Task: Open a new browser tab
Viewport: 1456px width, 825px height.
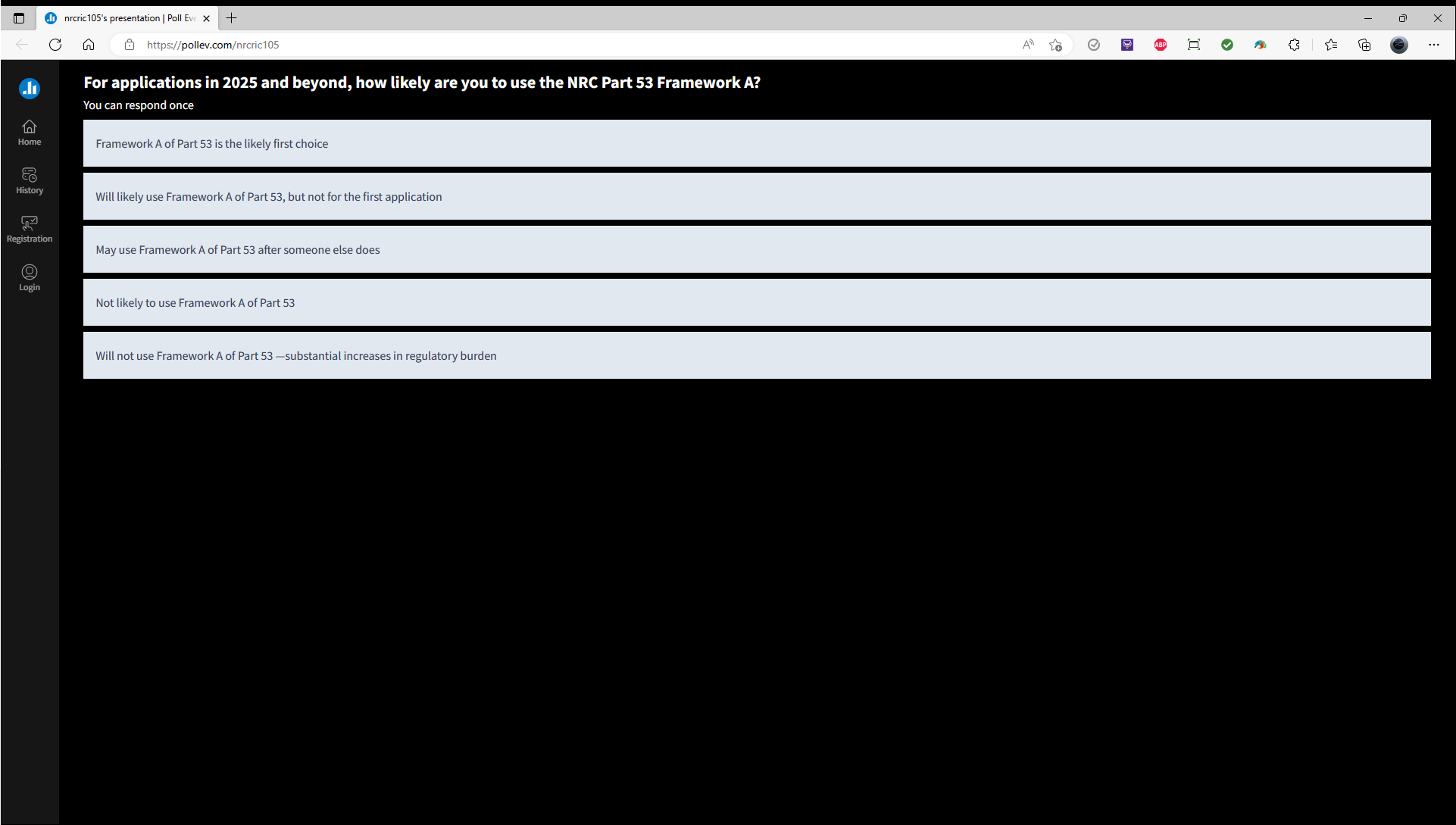Action: click(x=232, y=18)
